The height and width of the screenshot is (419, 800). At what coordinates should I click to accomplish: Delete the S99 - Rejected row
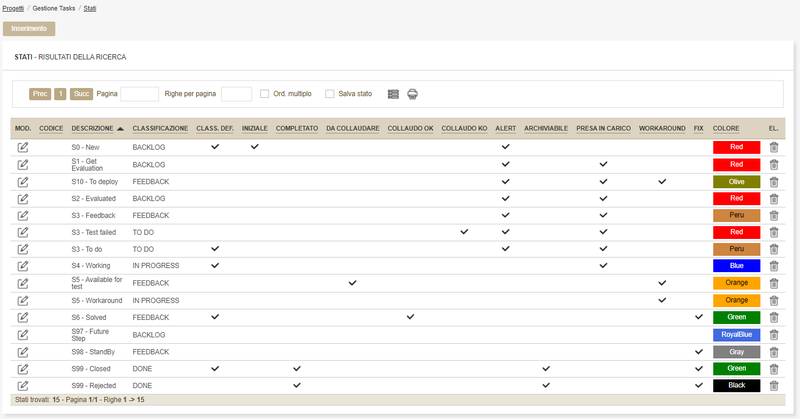pyautogui.click(x=773, y=385)
